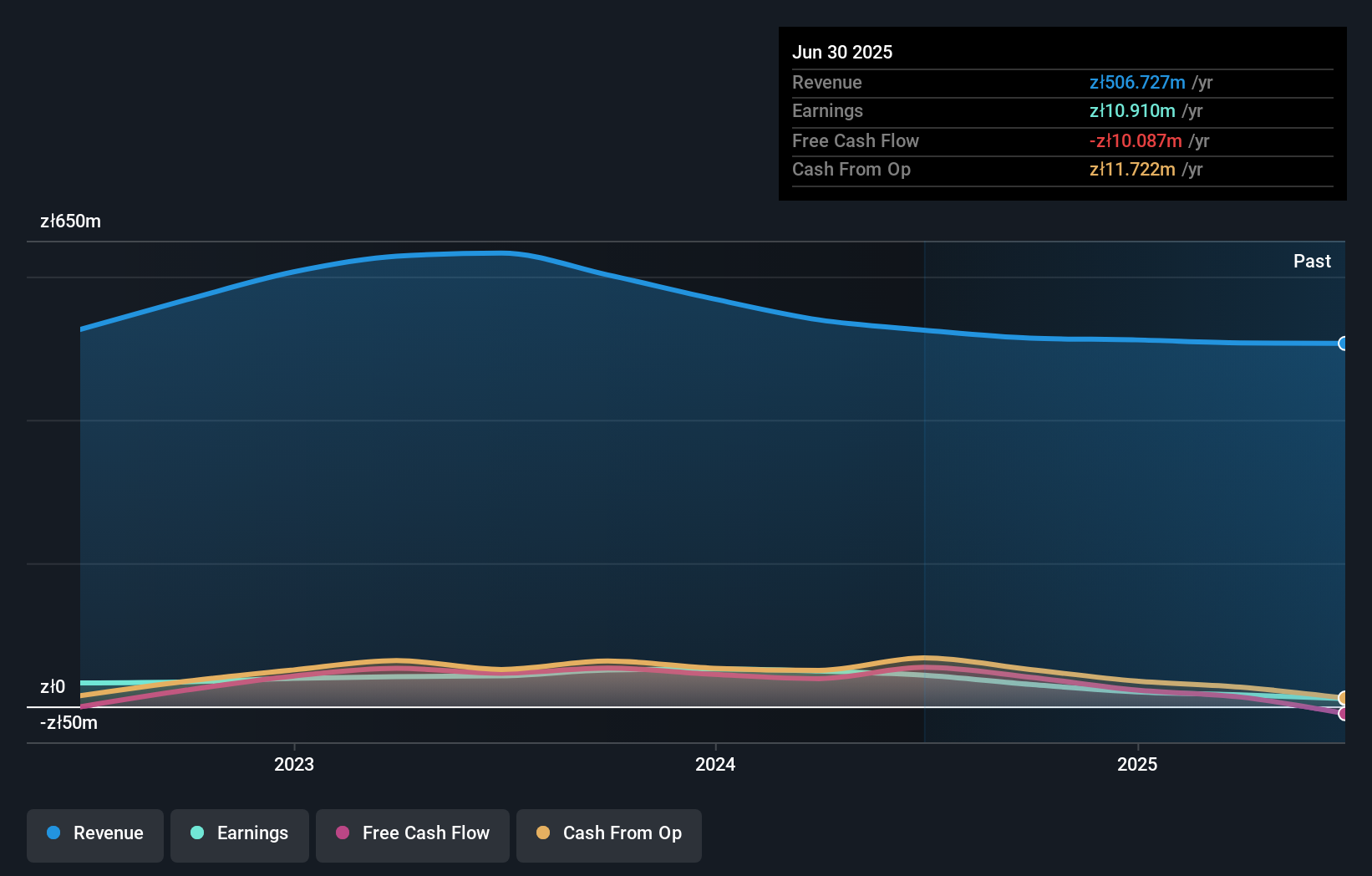Click the 2024 x-axis label
This screenshot has width=1372, height=876.
point(715,764)
